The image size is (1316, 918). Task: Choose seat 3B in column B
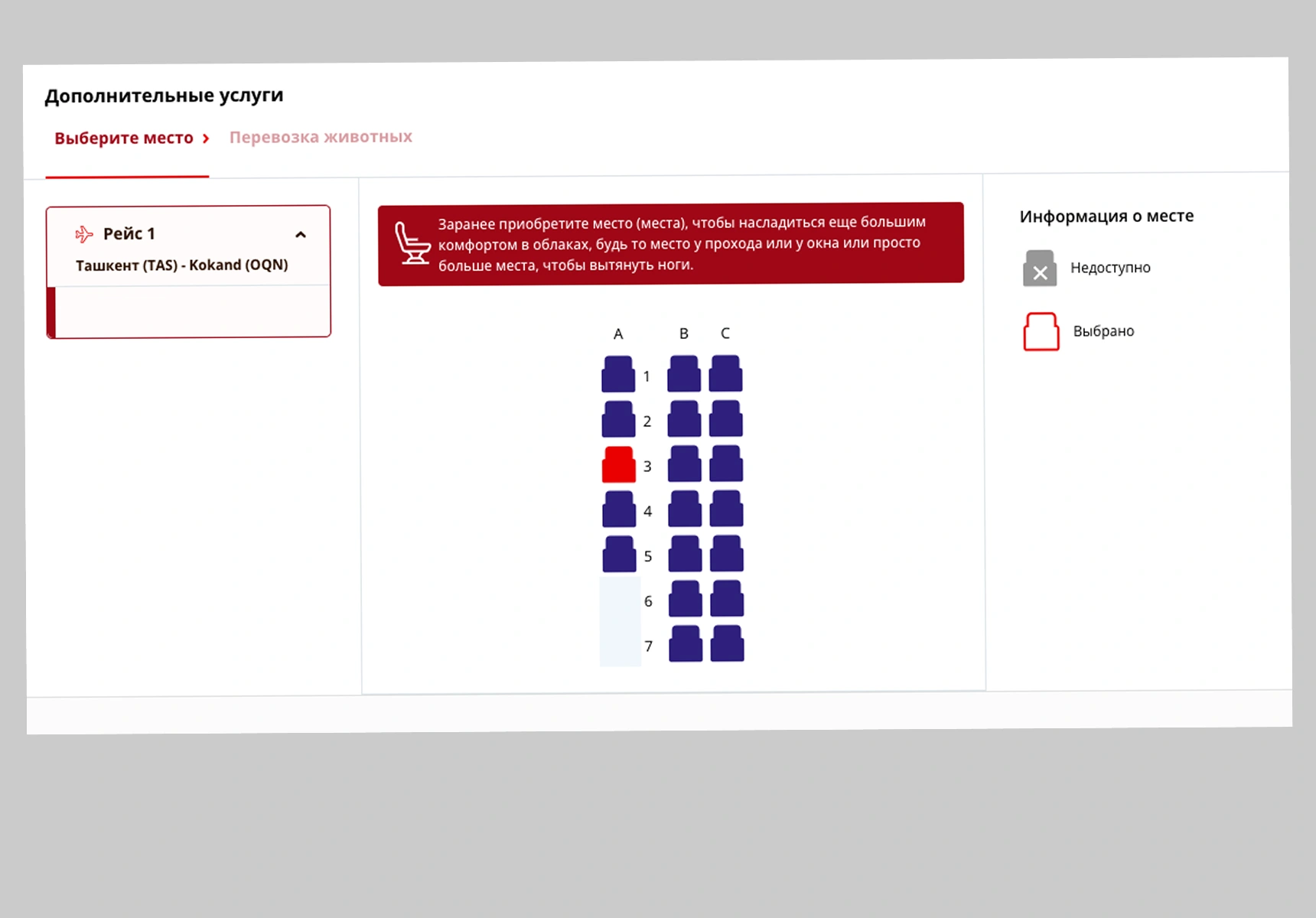(x=685, y=464)
